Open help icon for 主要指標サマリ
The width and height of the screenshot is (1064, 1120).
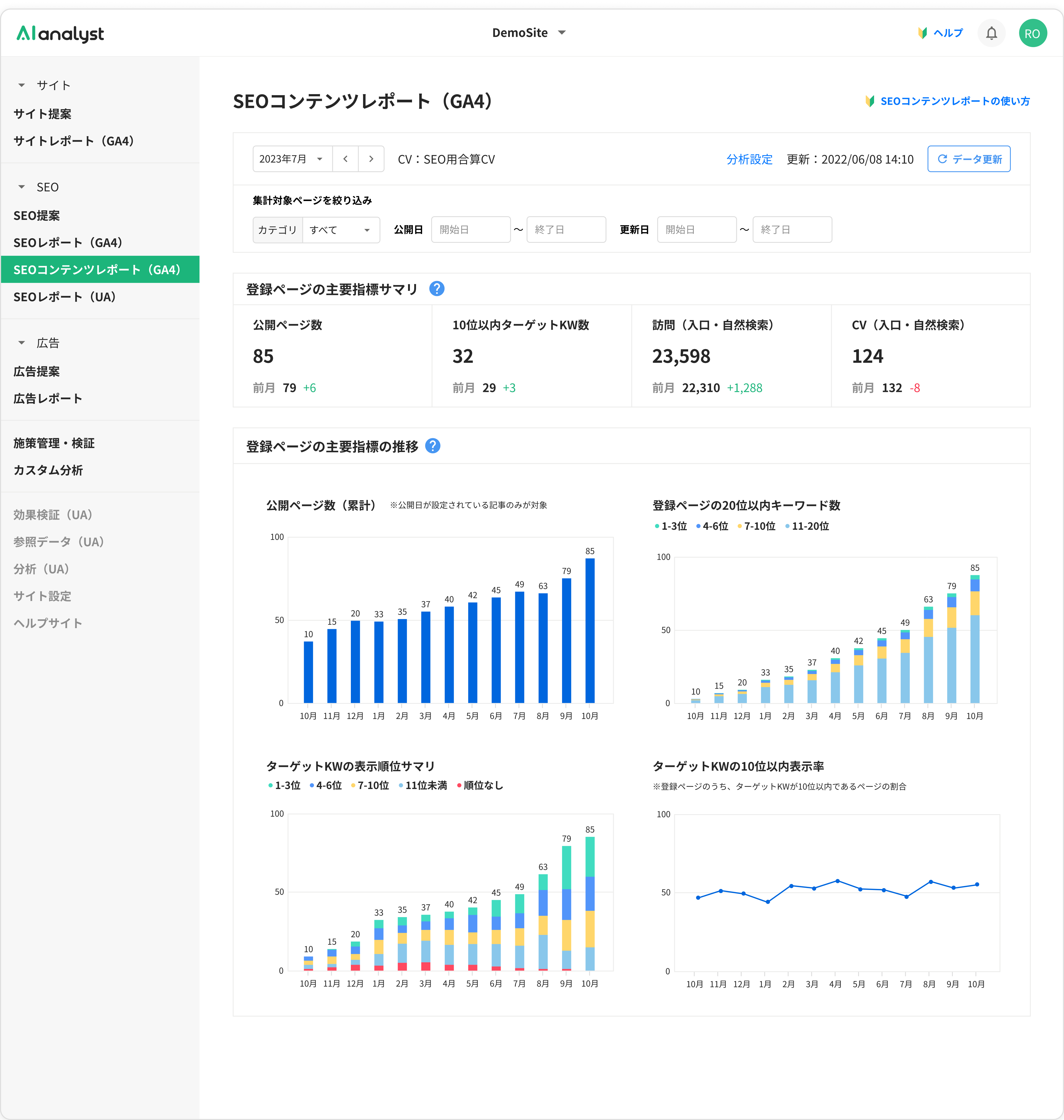pos(437,289)
